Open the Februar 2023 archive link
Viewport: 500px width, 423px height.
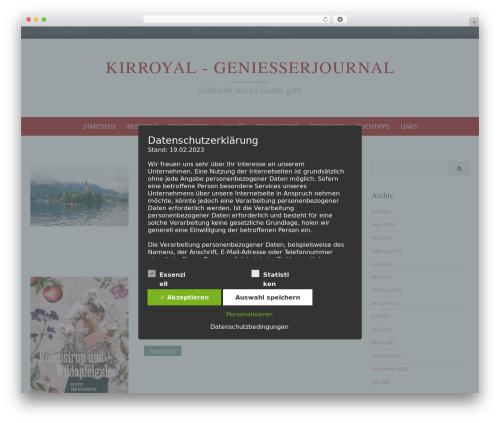click(x=386, y=251)
